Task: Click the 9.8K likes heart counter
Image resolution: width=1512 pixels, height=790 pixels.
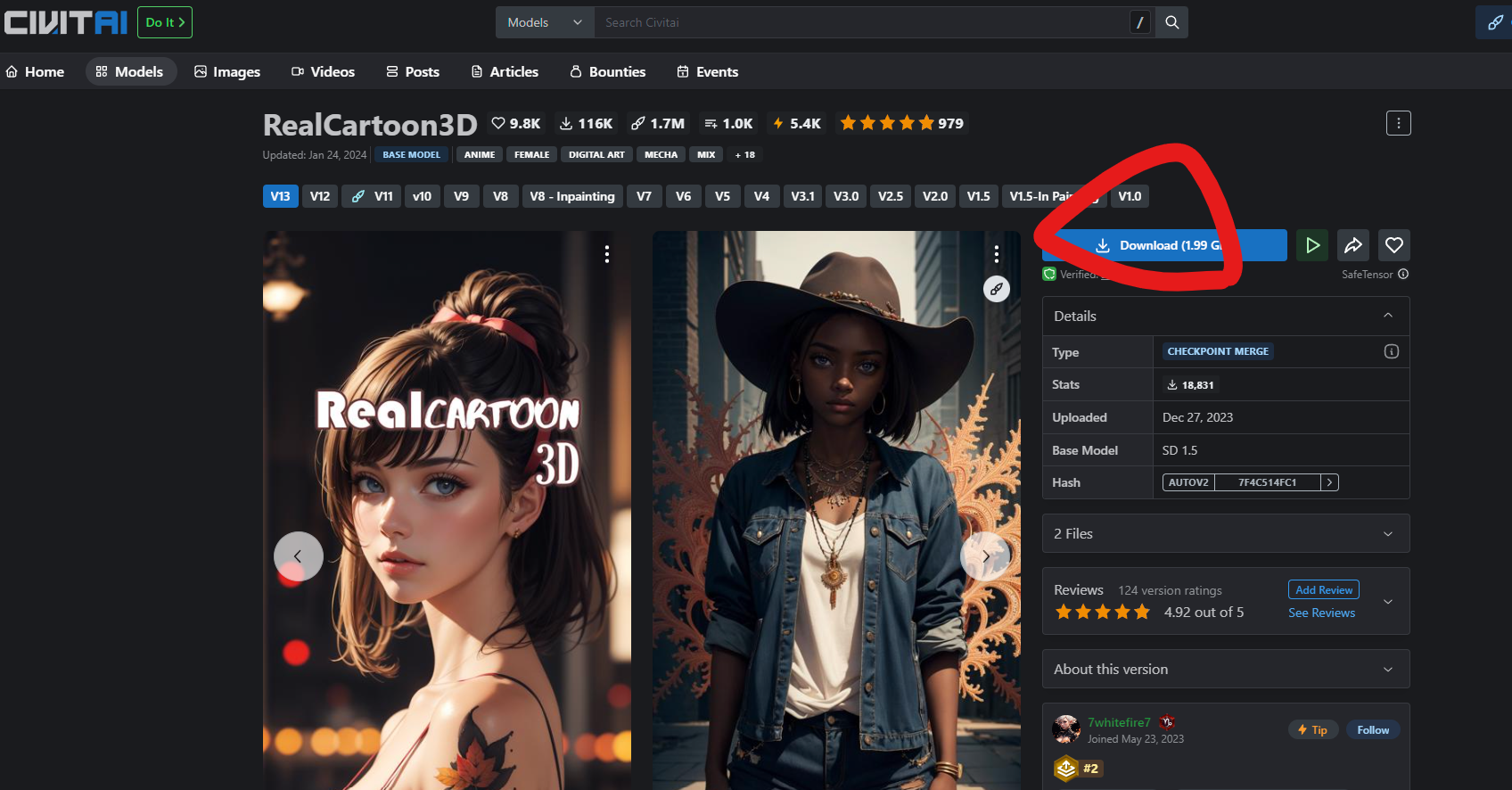Action: click(x=516, y=123)
